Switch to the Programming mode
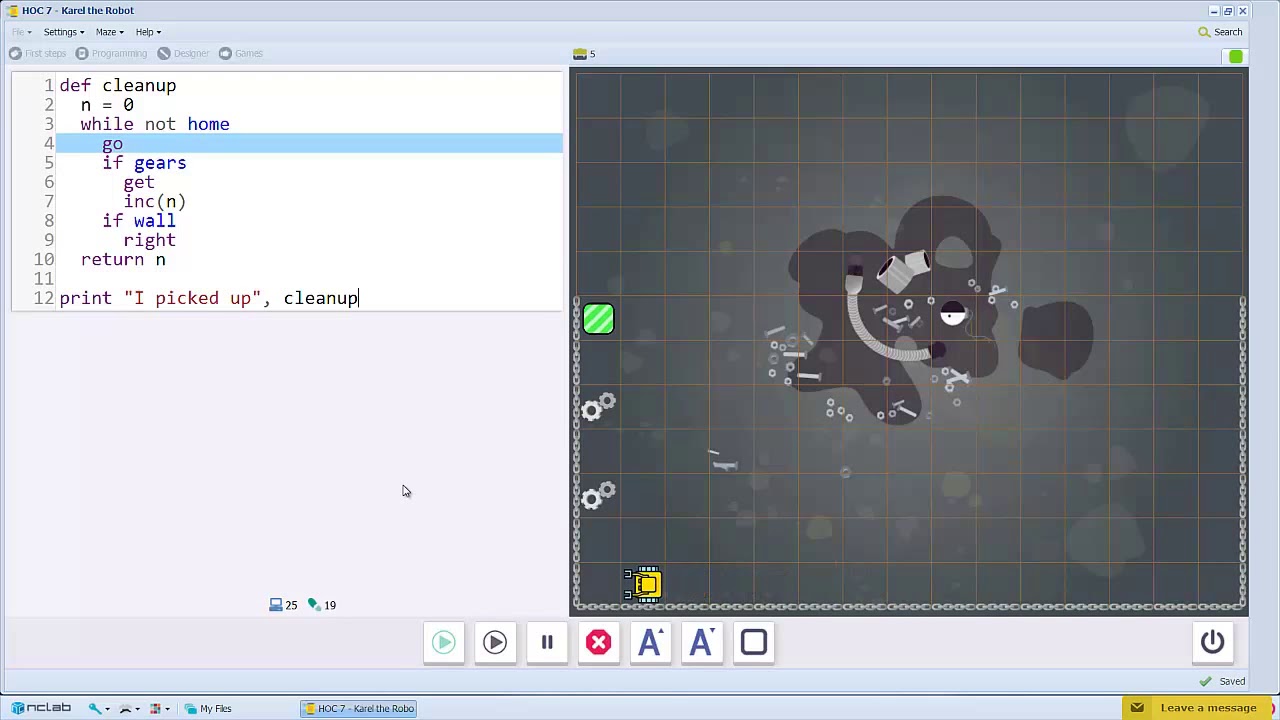This screenshot has height=720, width=1280. click(111, 53)
